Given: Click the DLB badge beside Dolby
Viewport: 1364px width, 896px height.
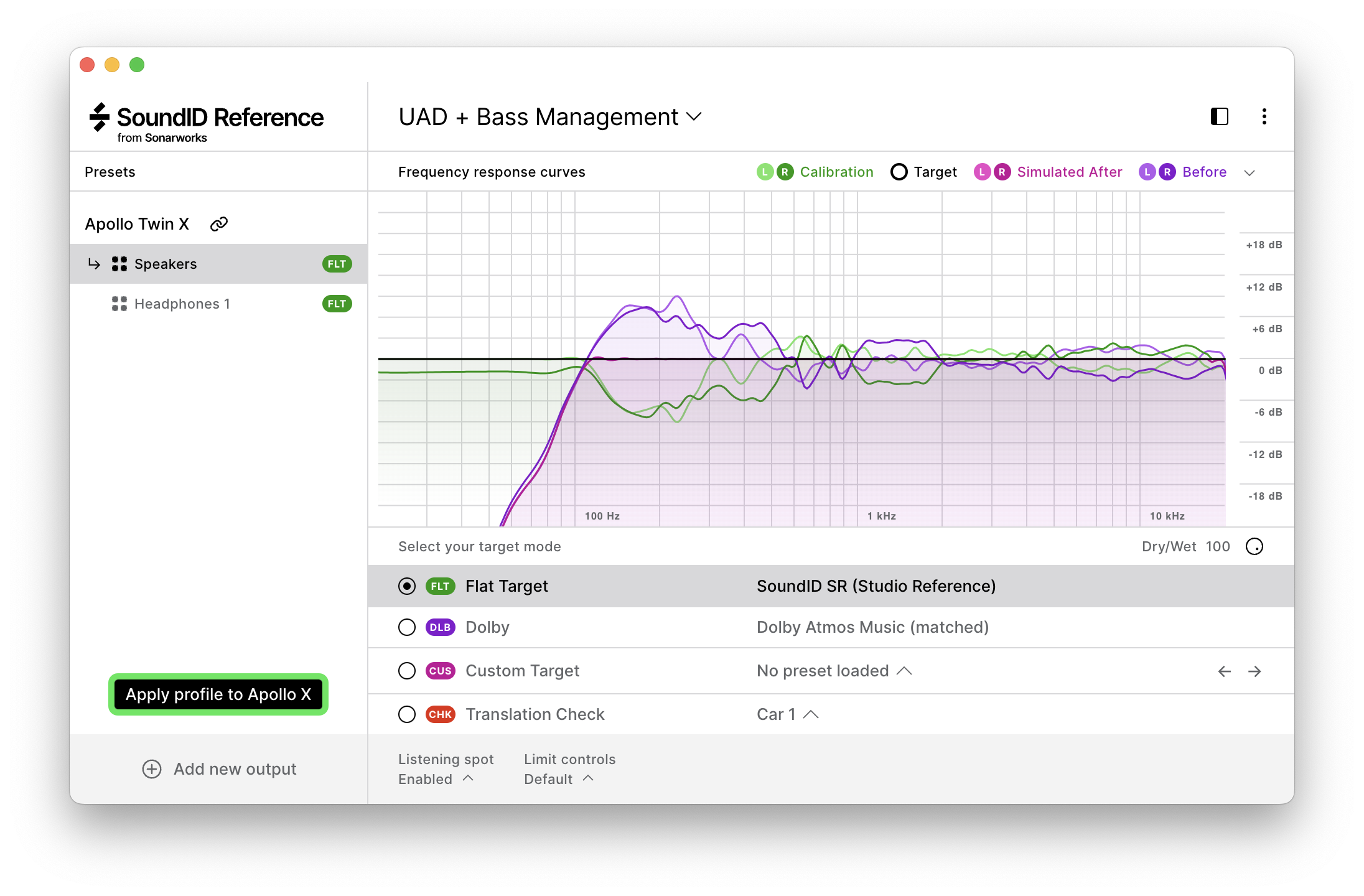Looking at the screenshot, I should (441, 627).
